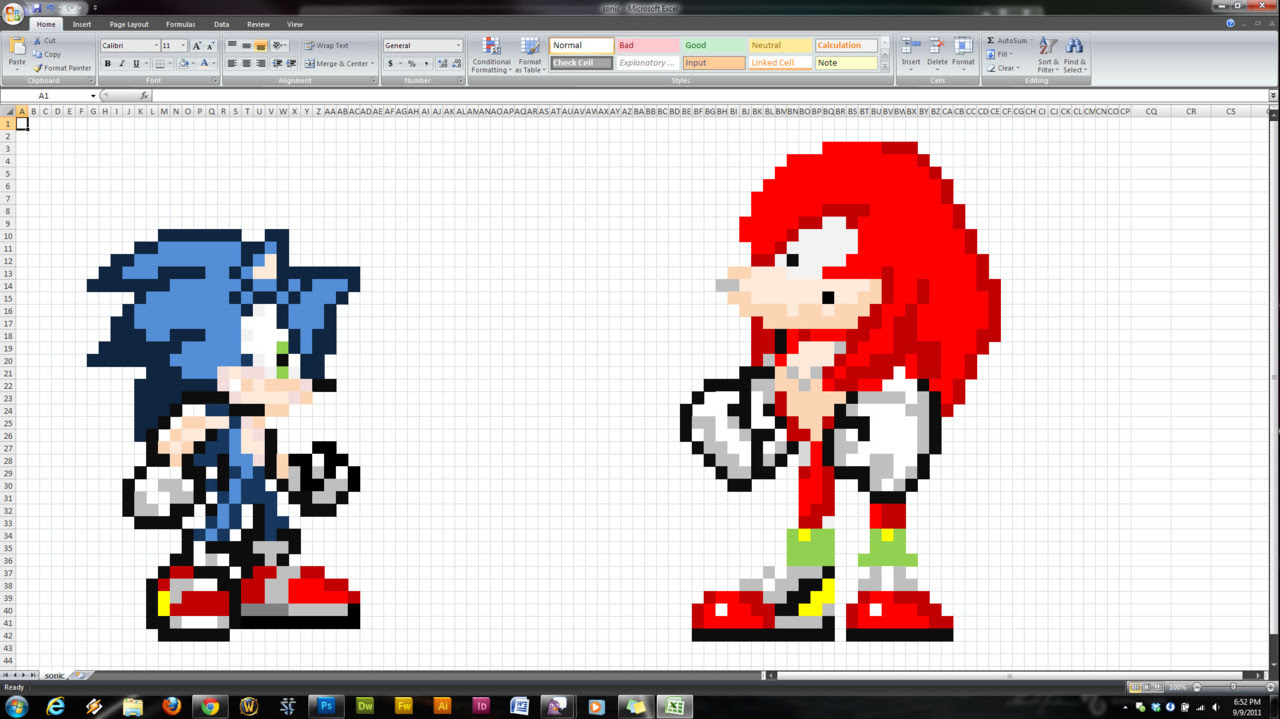
Task: Activate Wrap Text
Action: pos(330,45)
